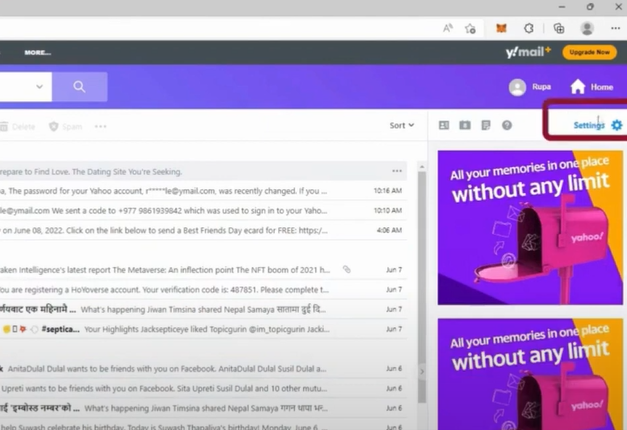Click the Spam shield button

pyautogui.click(x=66, y=127)
